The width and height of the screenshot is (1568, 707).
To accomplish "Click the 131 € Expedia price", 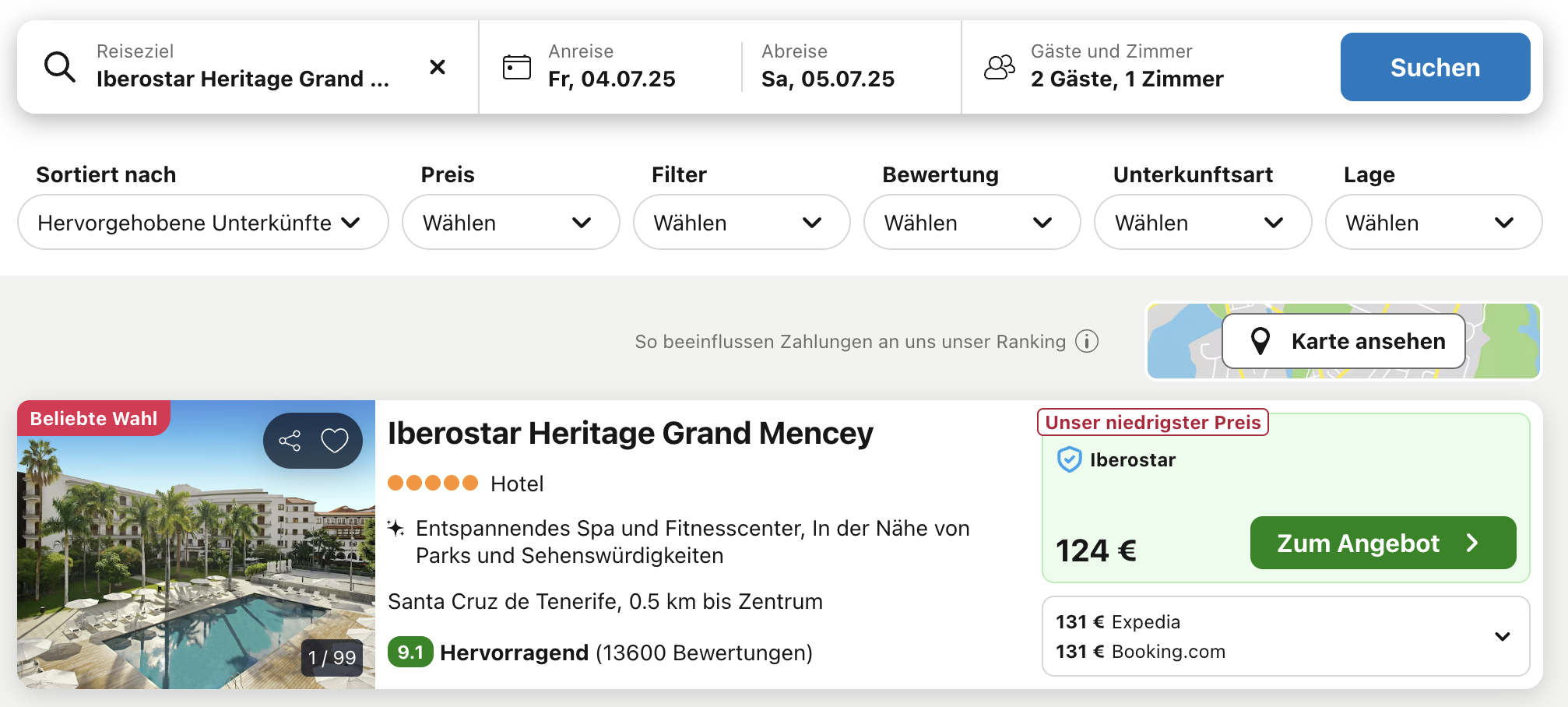I will pos(1117,622).
